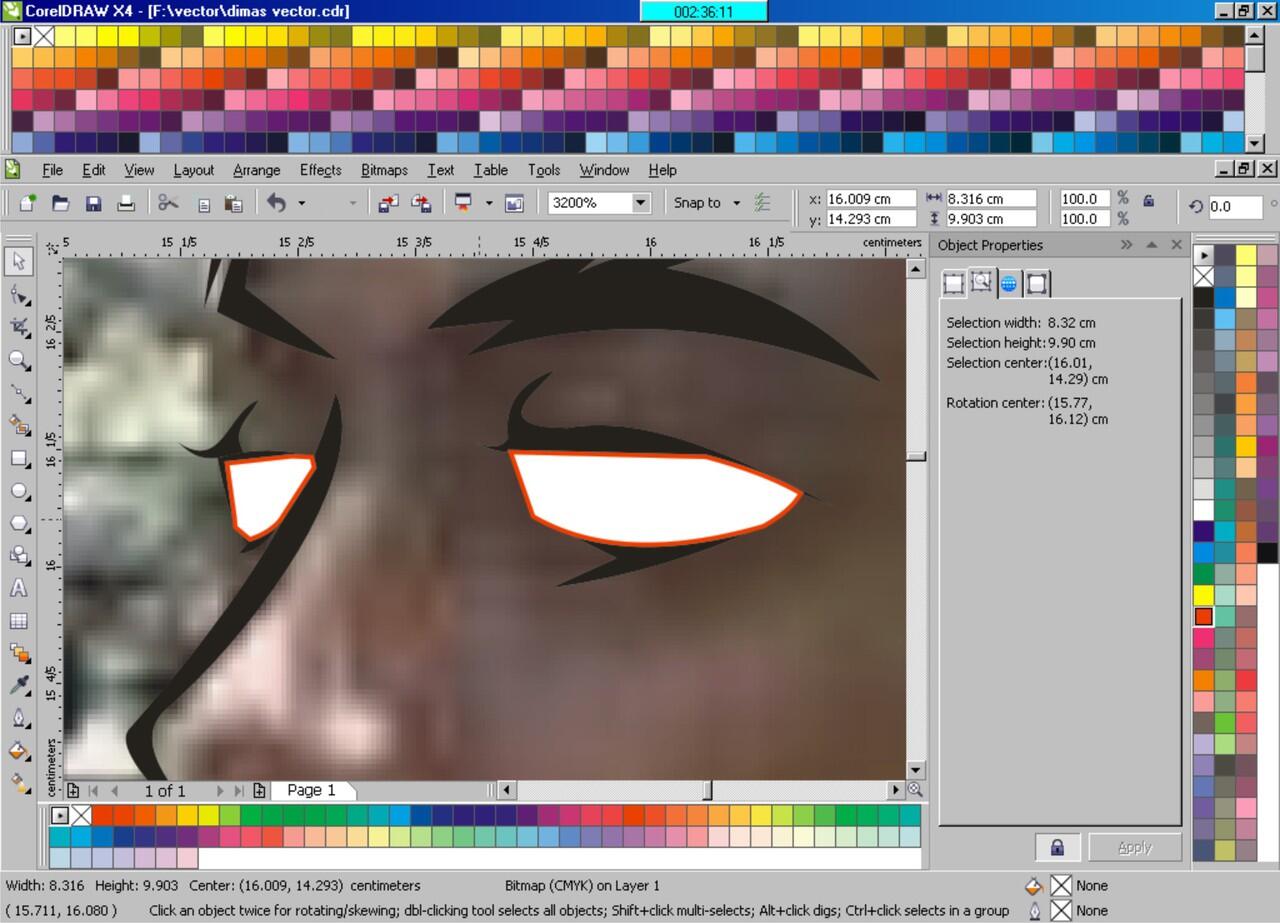Click the x position input field
The width and height of the screenshot is (1280, 923).
tap(871, 198)
